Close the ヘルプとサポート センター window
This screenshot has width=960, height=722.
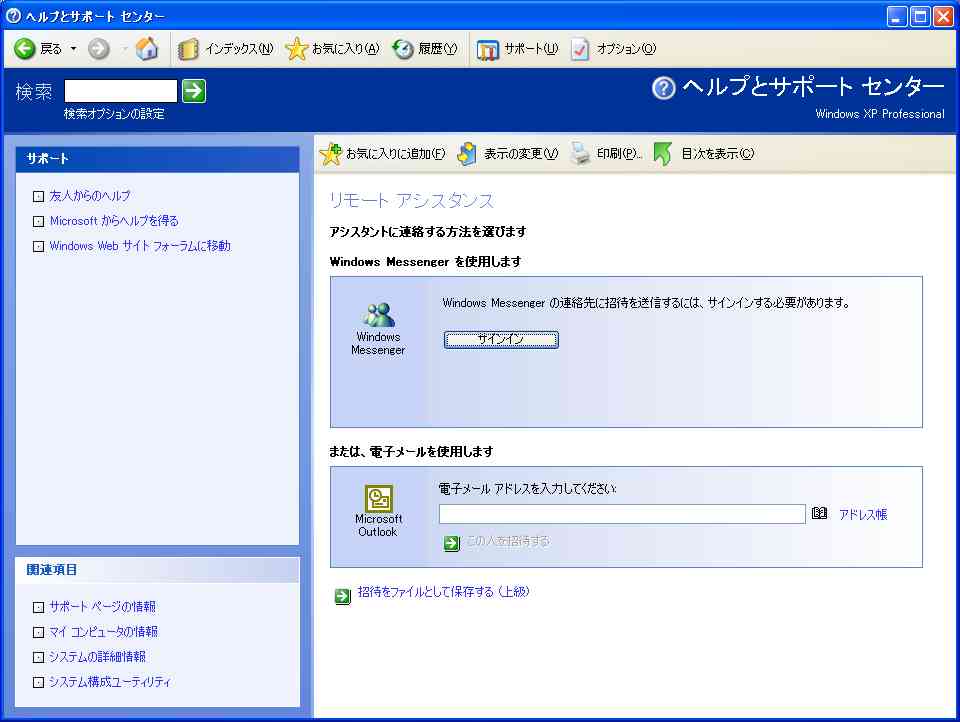[943, 17]
